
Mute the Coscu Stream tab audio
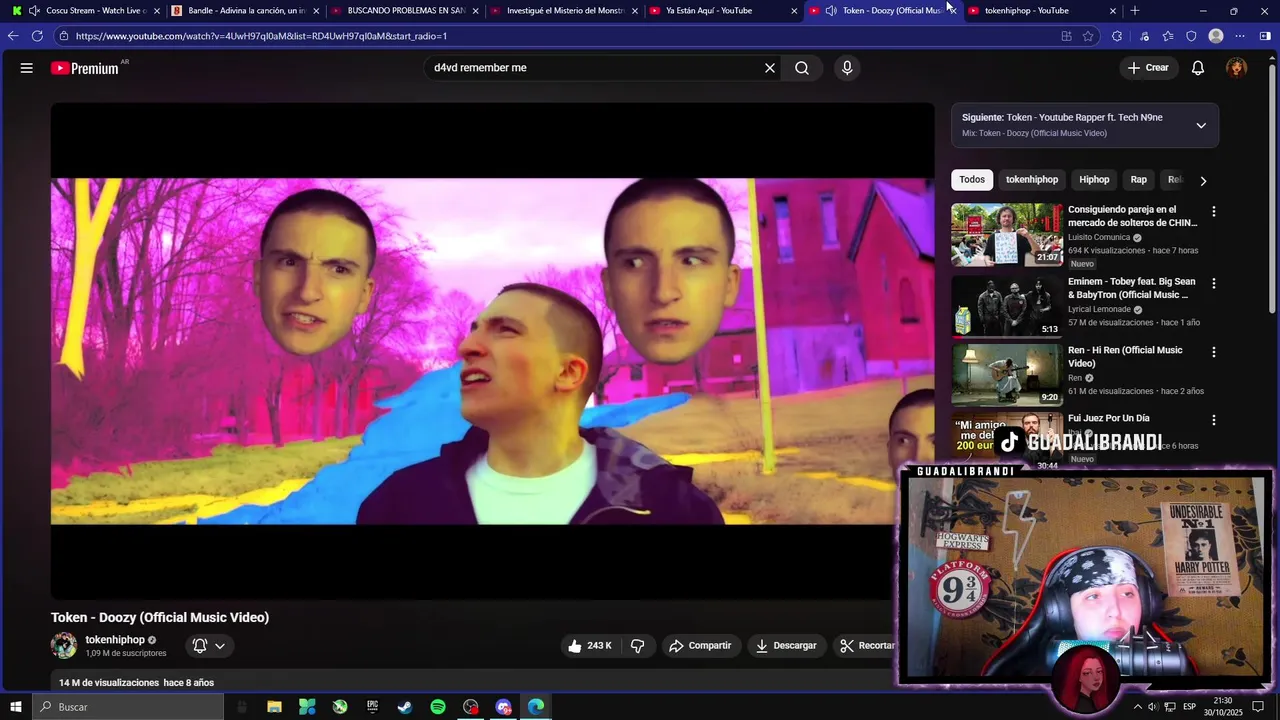[x=34, y=11]
